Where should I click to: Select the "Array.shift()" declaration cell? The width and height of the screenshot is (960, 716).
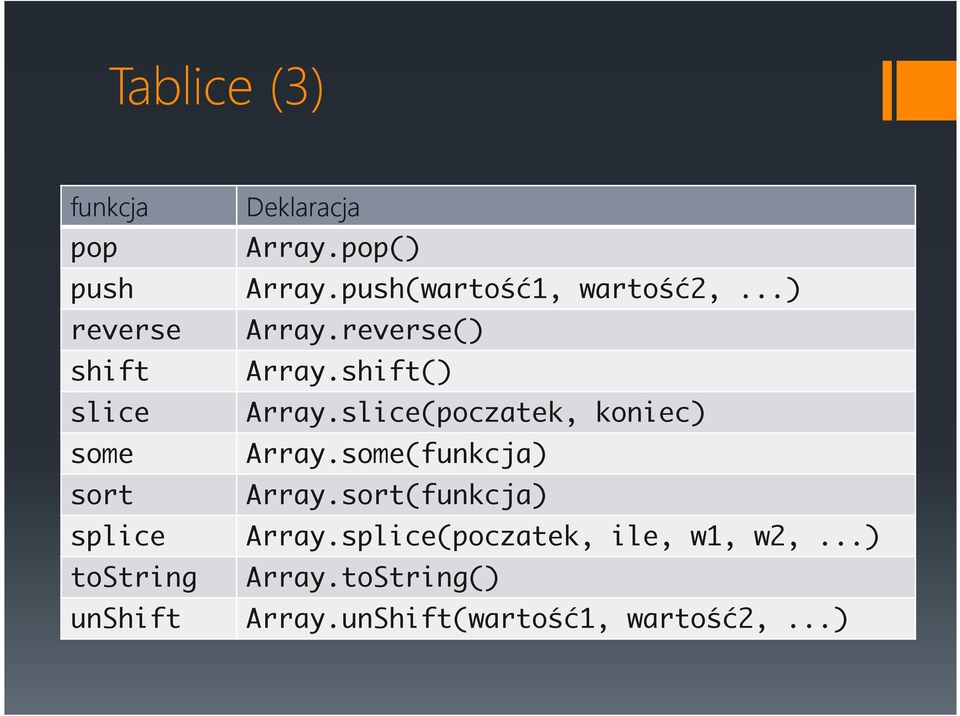point(576,371)
